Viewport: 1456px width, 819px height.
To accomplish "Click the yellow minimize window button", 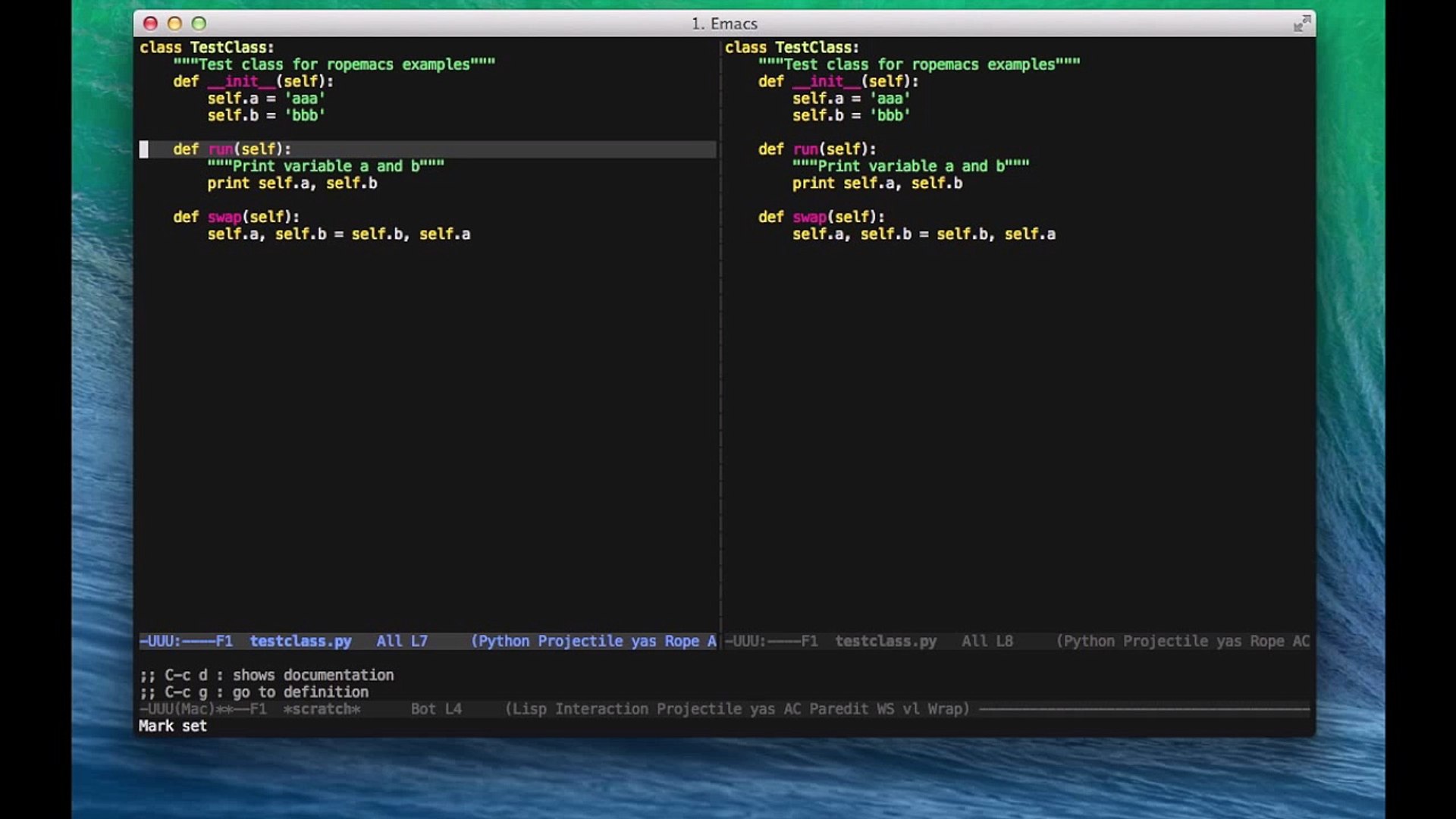I will point(174,24).
